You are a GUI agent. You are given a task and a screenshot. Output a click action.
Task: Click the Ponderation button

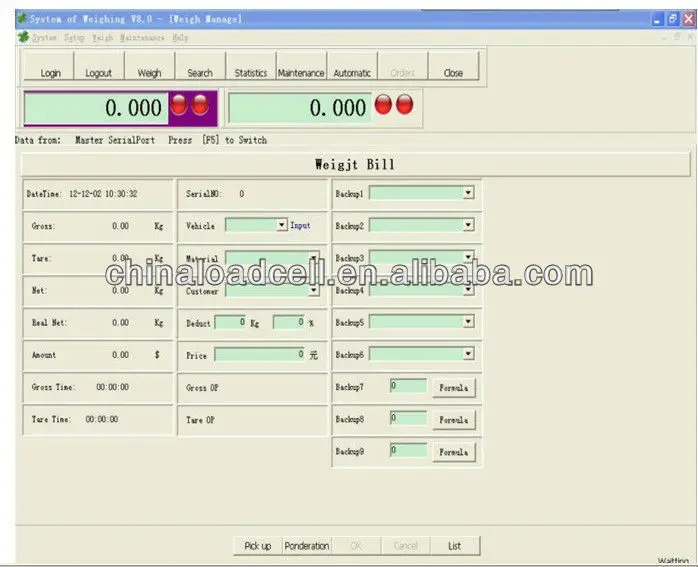pyautogui.click(x=306, y=545)
